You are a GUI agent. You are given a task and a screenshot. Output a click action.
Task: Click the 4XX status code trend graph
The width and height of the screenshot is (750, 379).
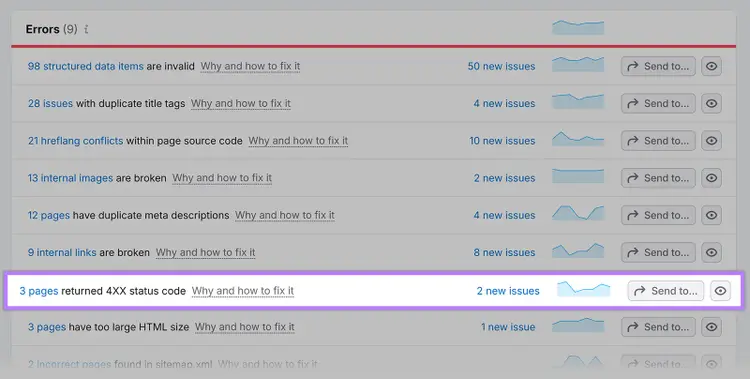pyautogui.click(x=584, y=289)
